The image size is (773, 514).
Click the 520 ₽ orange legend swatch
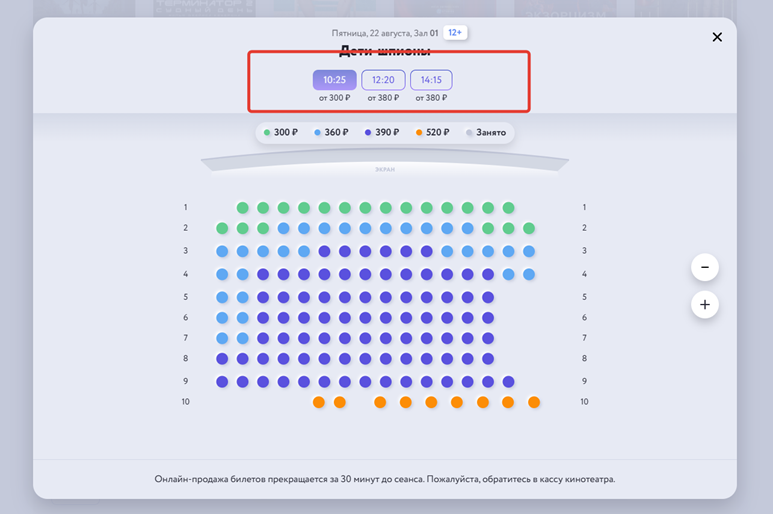point(419,133)
